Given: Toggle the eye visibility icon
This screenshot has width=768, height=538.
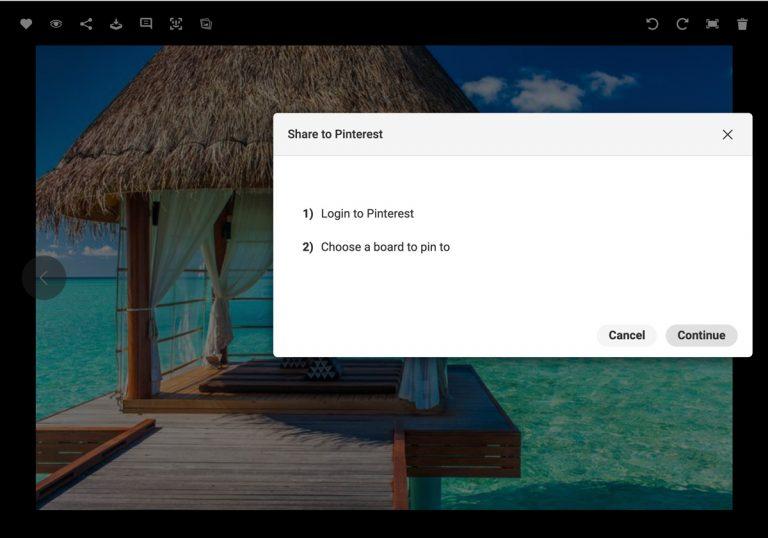Looking at the screenshot, I should pyautogui.click(x=56, y=24).
